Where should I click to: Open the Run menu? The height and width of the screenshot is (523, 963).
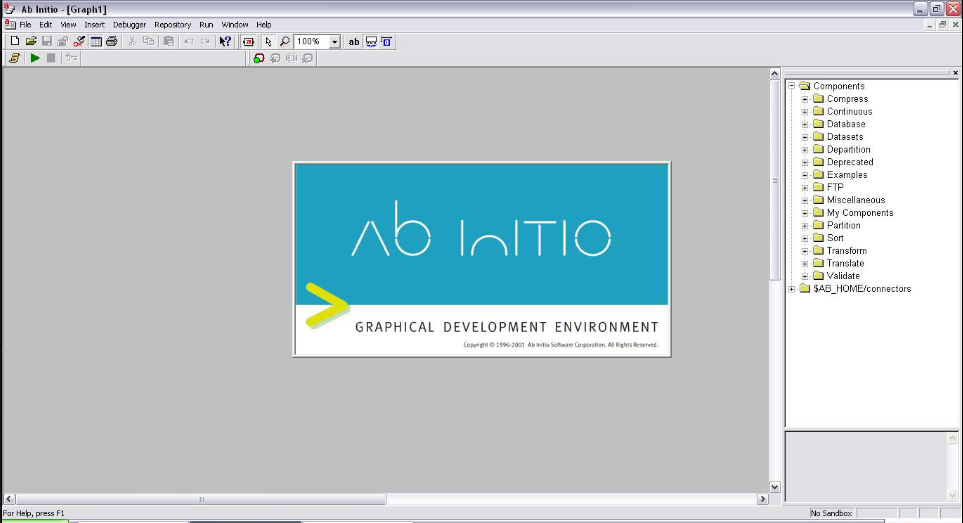tap(206, 25)
